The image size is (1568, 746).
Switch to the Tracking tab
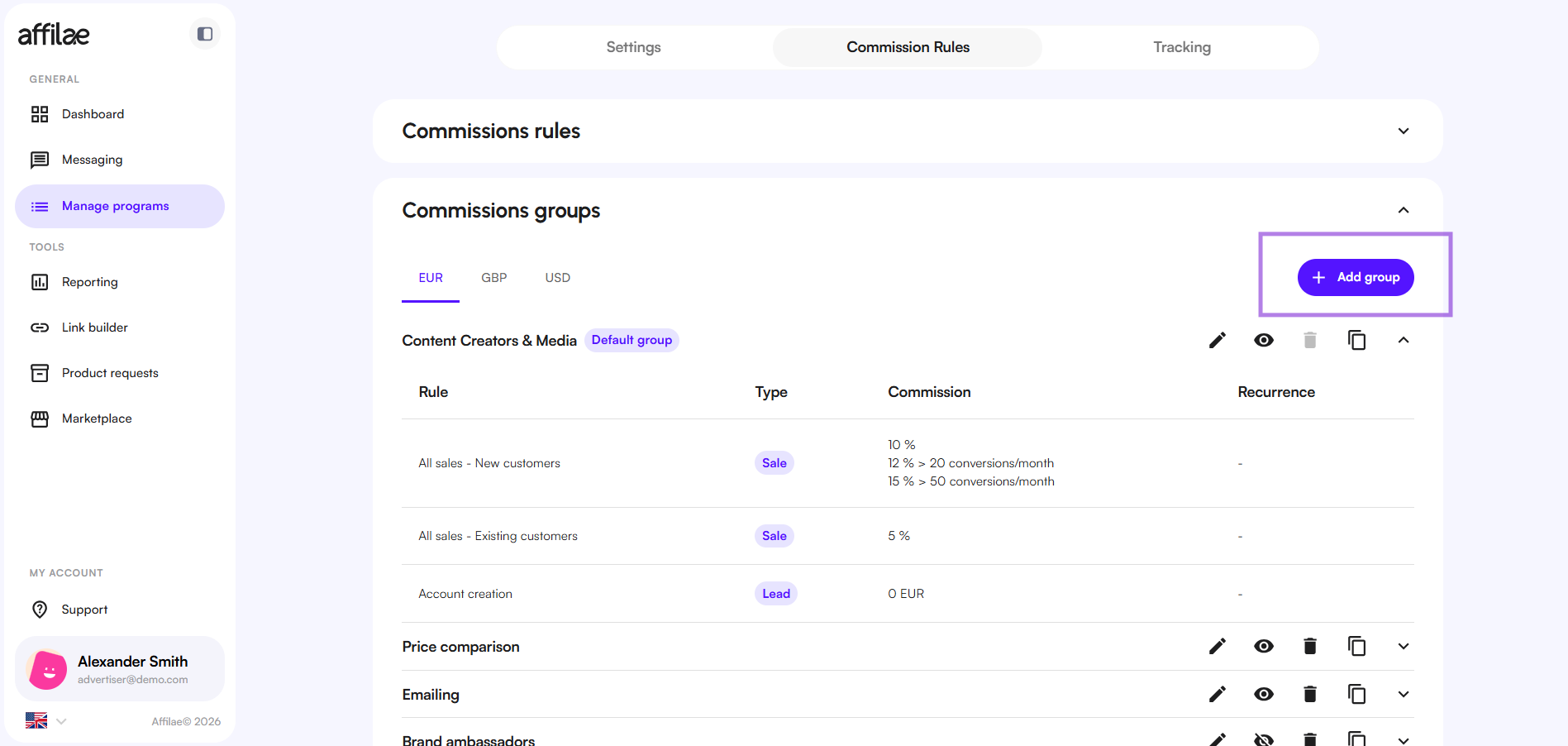pos(1182,47)
